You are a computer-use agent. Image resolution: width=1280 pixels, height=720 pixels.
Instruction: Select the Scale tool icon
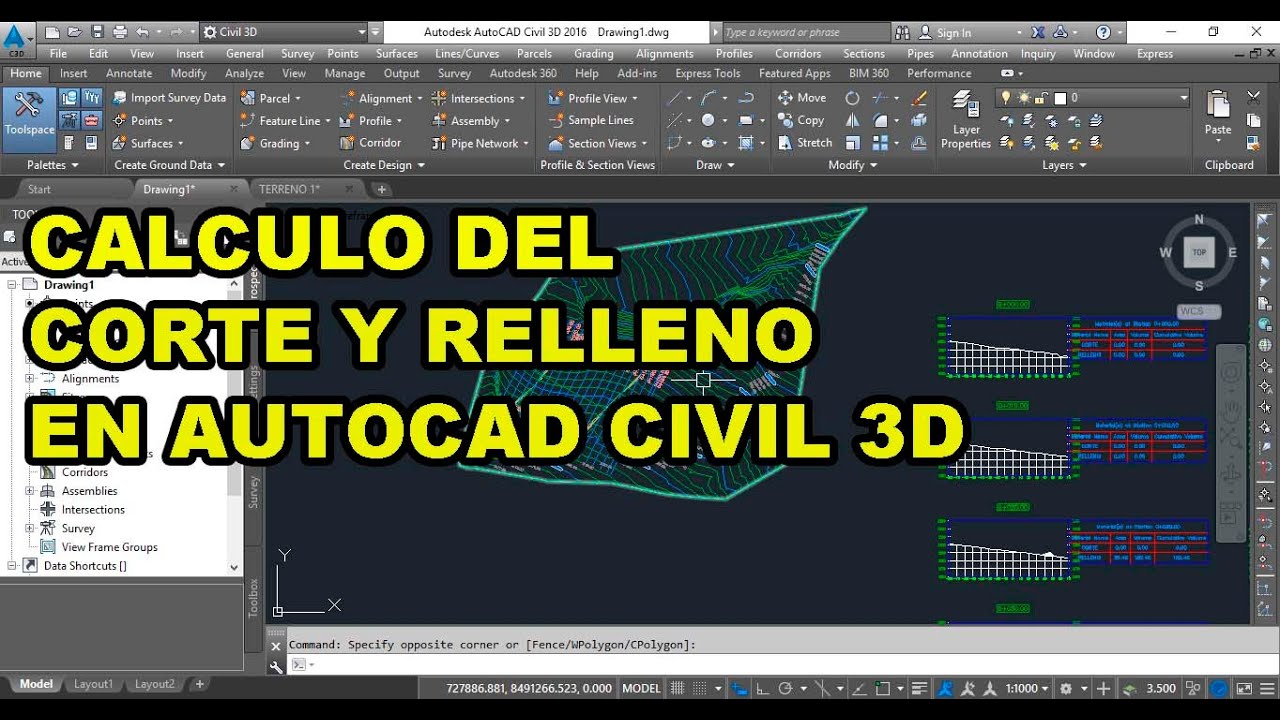point(852,143)
